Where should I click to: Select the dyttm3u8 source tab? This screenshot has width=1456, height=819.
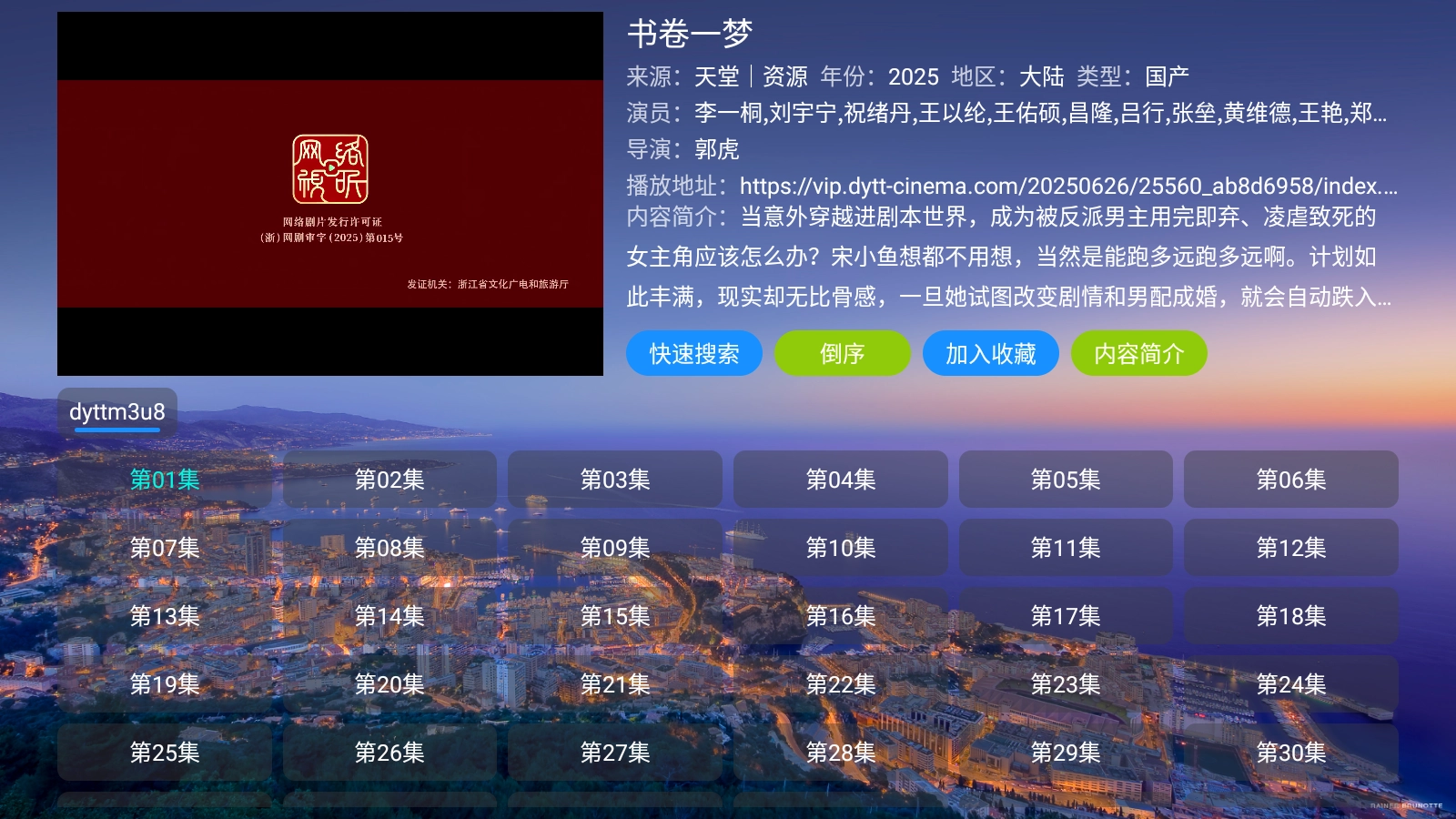[116, 411]
